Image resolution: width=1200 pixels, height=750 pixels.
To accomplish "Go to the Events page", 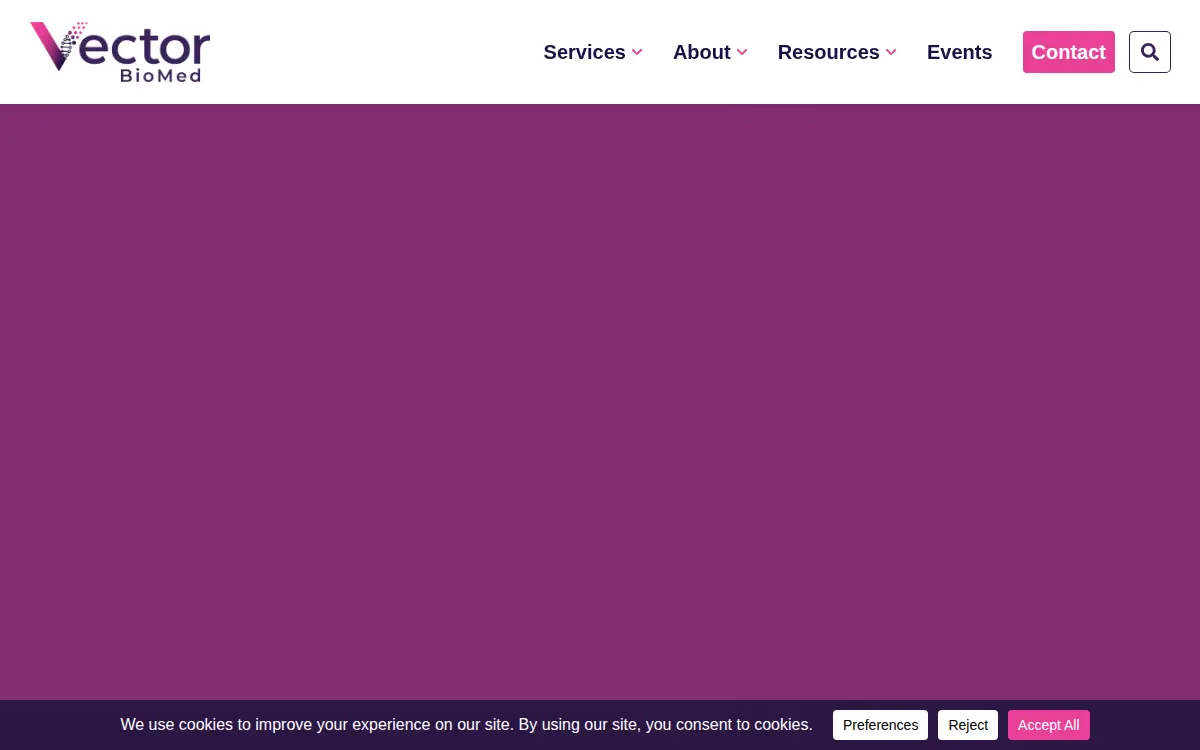I will tap(960, 52).
